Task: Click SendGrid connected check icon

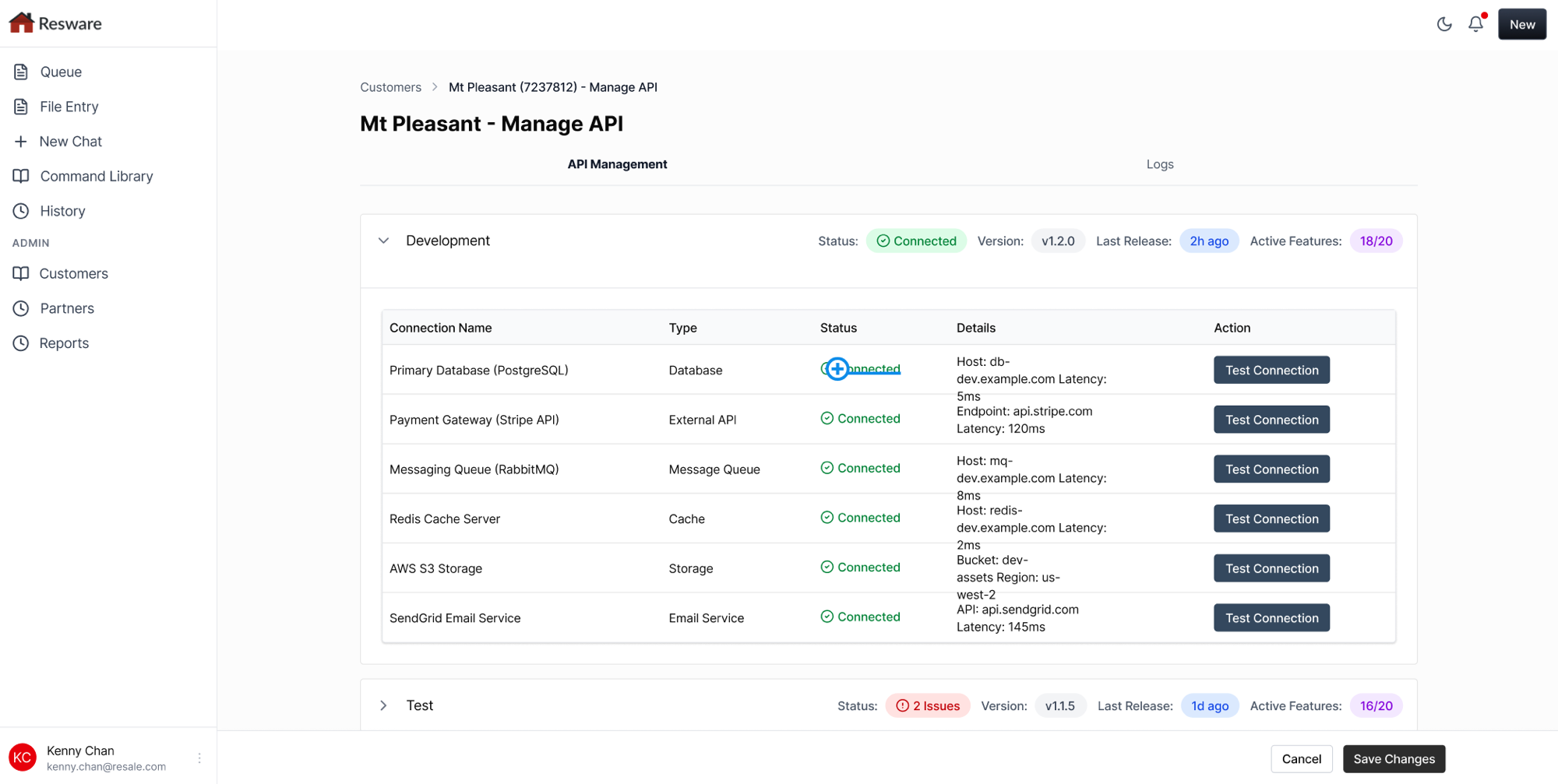Action: point(827,617)
